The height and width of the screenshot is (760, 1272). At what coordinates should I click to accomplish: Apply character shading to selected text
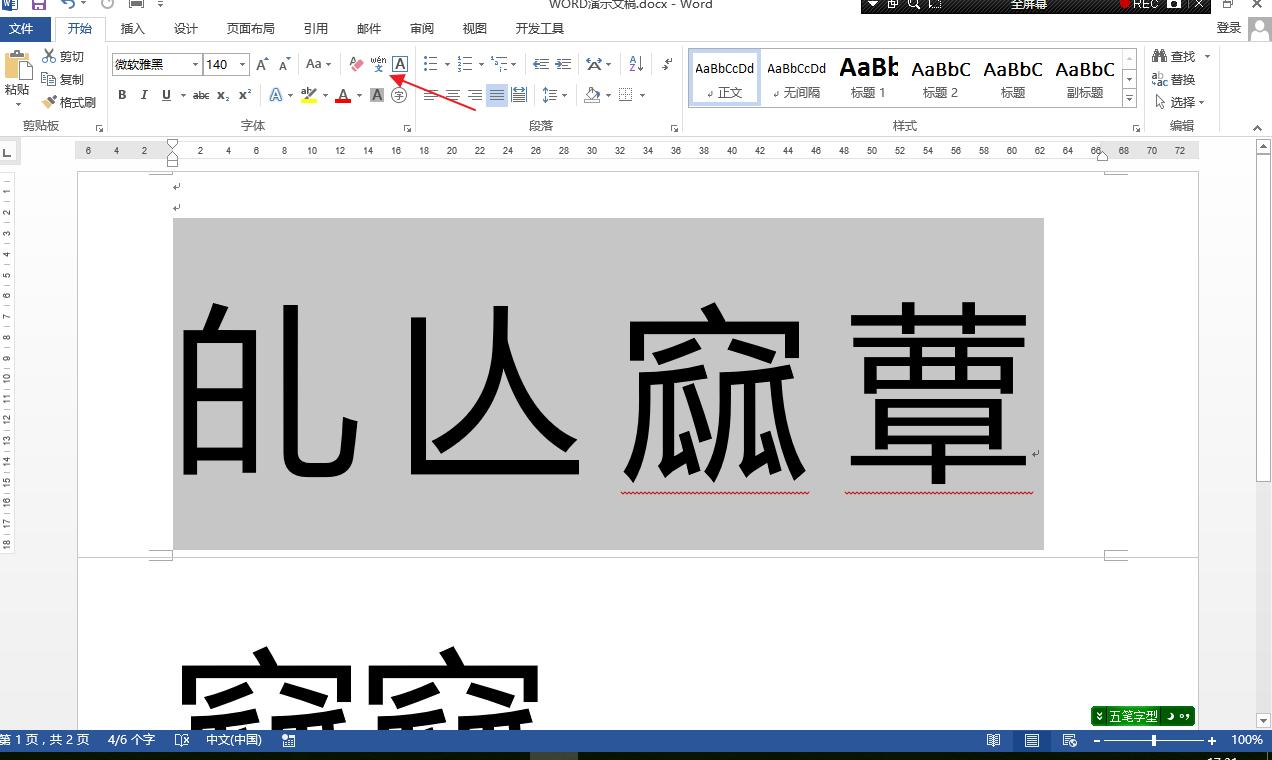point(377,94)
